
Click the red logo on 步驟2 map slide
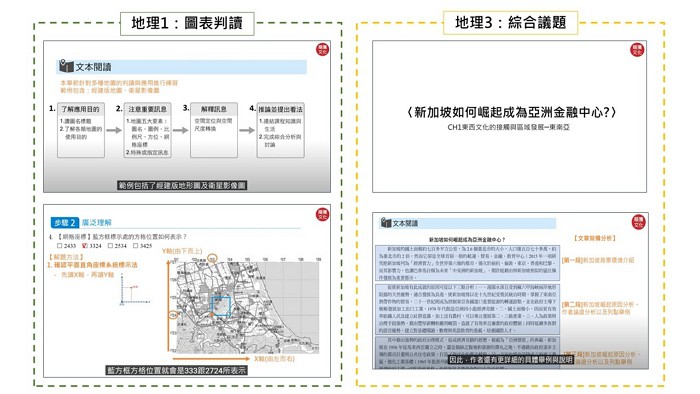[322, 214]
